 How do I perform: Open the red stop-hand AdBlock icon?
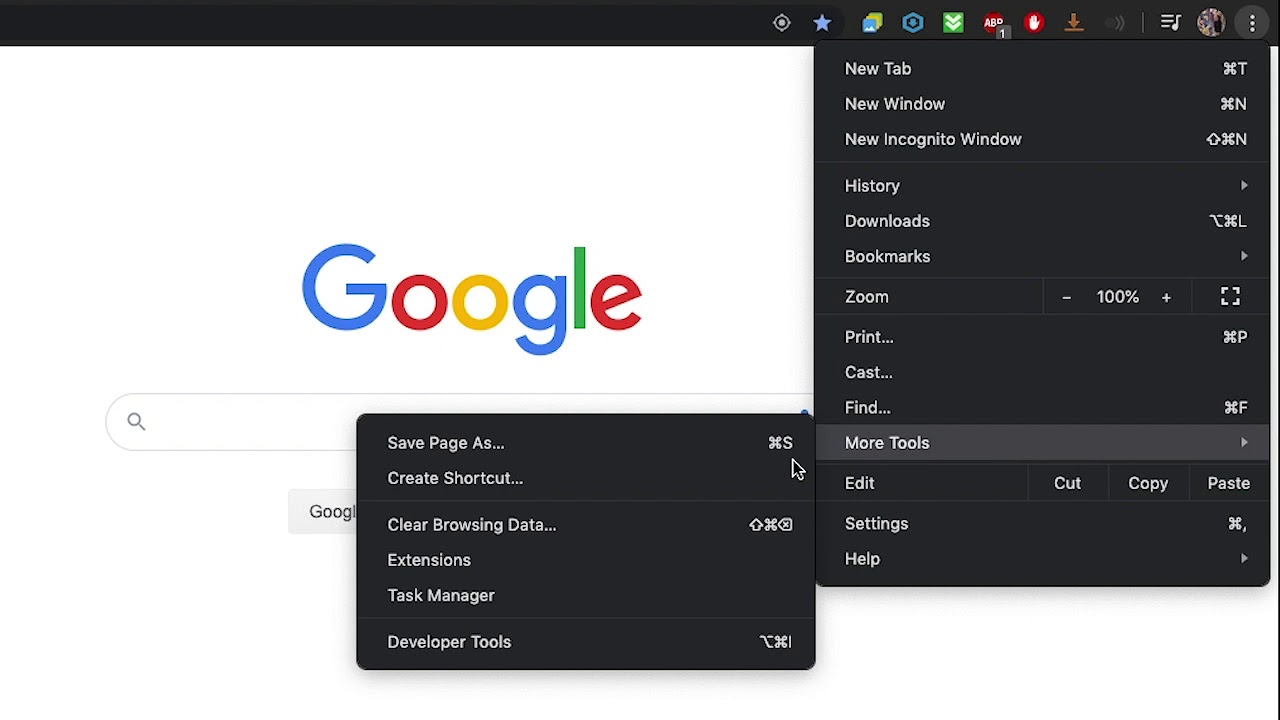tap(1034, 23)
